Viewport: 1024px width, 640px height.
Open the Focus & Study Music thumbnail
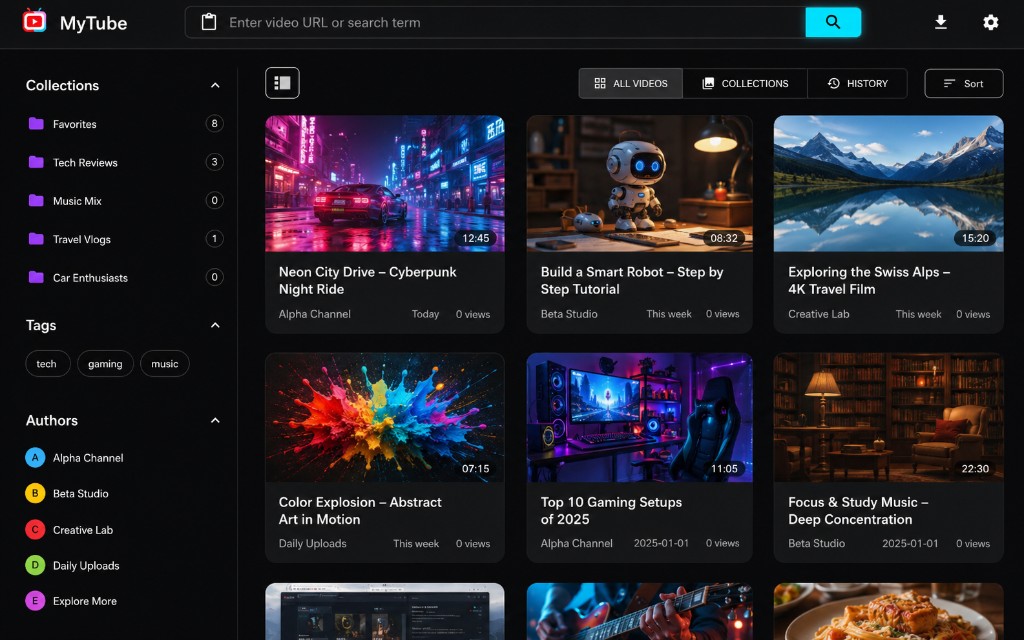point(888,417)
